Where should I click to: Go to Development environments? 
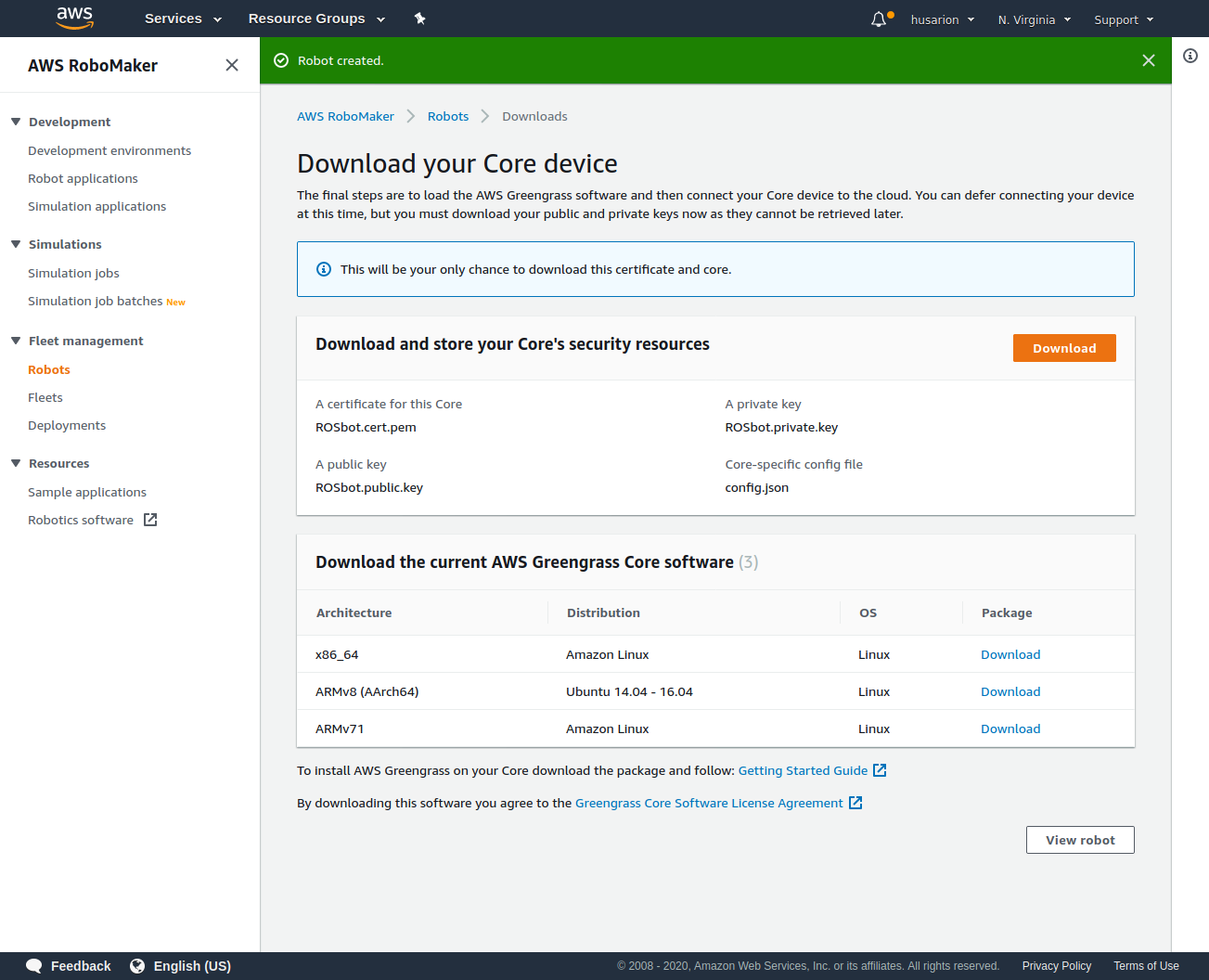click(109, 150)
